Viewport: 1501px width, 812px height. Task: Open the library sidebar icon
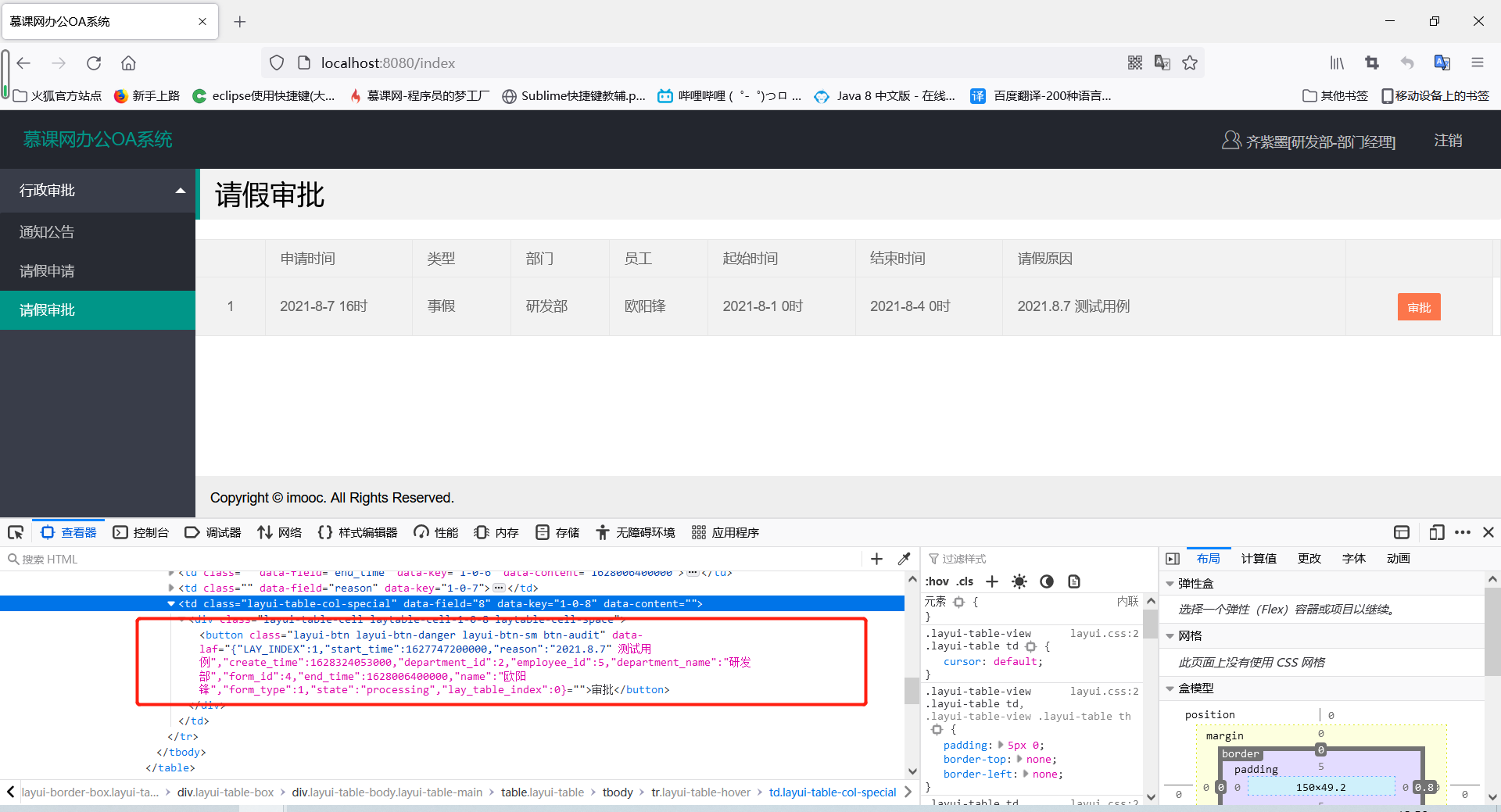1337,63
